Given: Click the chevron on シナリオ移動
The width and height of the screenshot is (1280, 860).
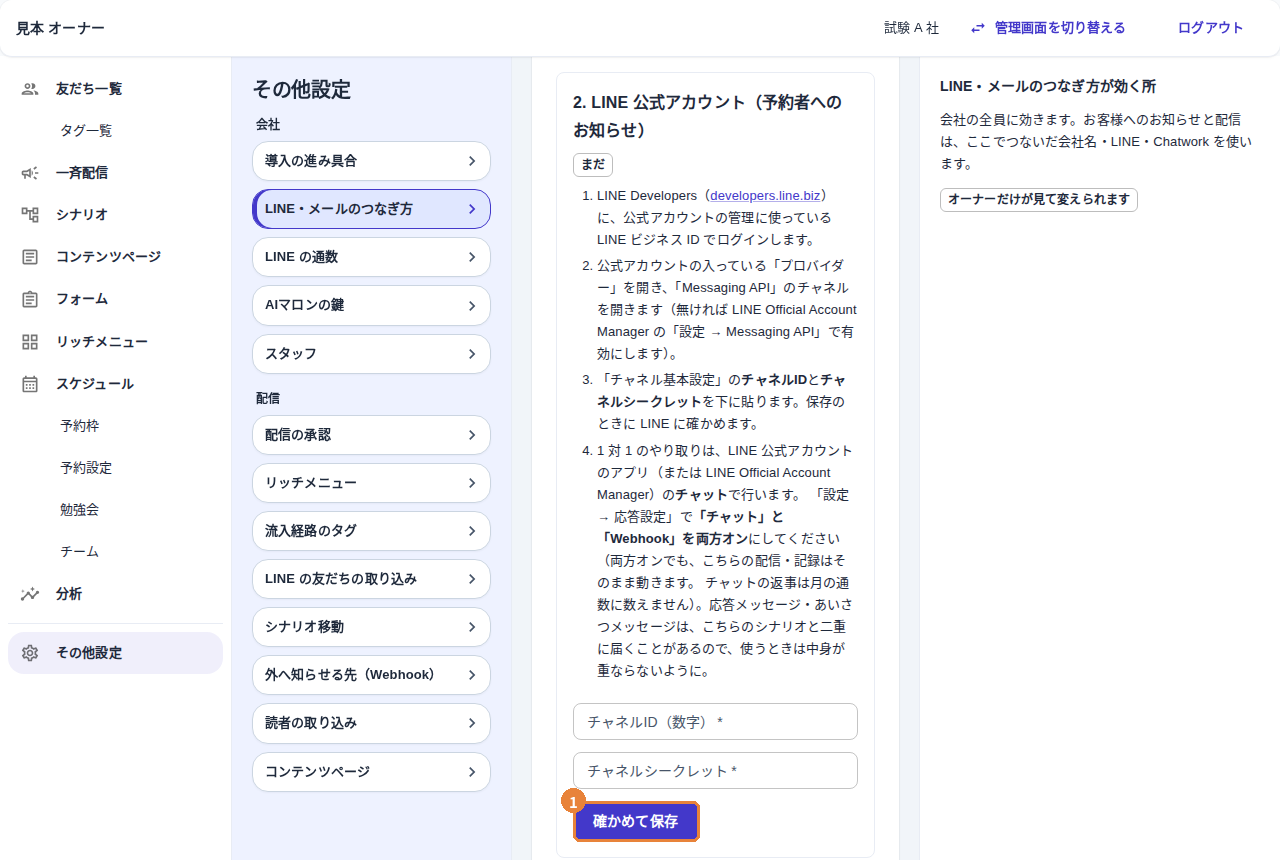Looking at the screenshot, I should tap(472, 627).
